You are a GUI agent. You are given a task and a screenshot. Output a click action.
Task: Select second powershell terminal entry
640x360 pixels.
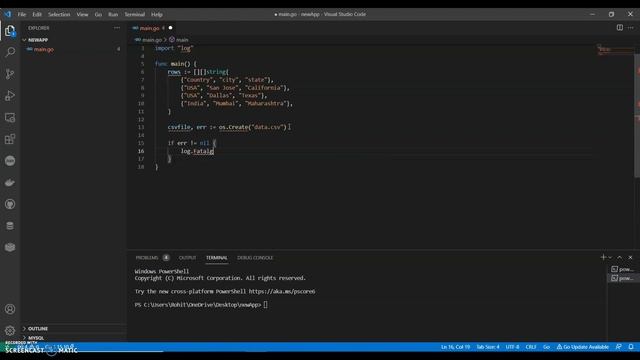coord(622,278)
